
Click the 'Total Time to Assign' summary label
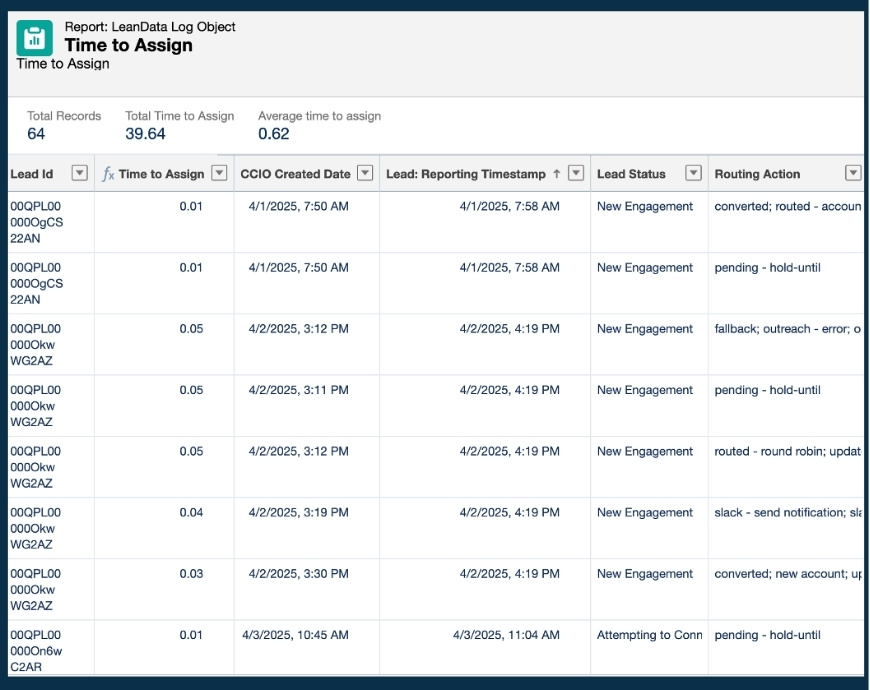180,116
